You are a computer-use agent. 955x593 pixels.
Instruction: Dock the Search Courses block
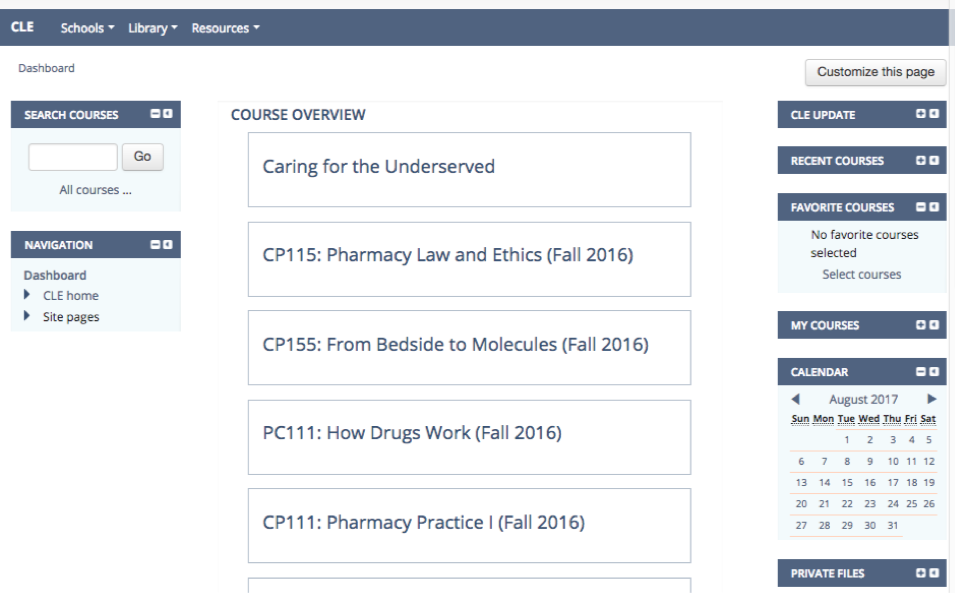[x=168, y=114]
